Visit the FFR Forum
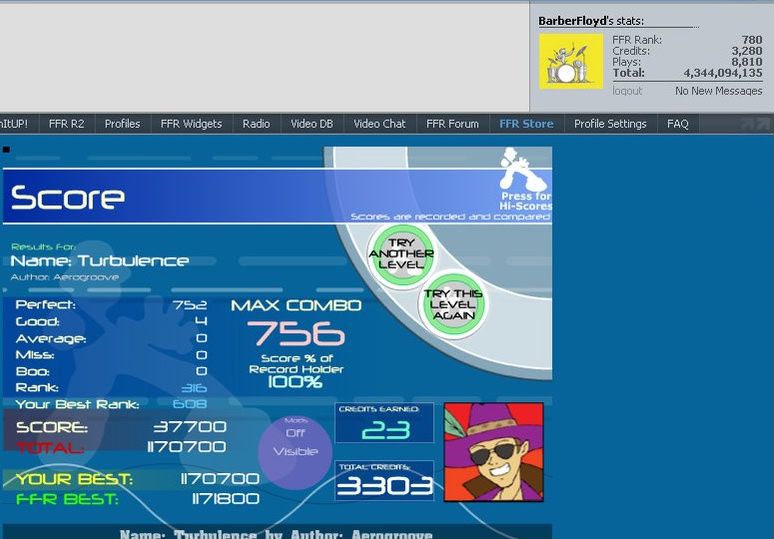This screenshot has height=539, width=774. pyautogui.click(x=452, y=124)
